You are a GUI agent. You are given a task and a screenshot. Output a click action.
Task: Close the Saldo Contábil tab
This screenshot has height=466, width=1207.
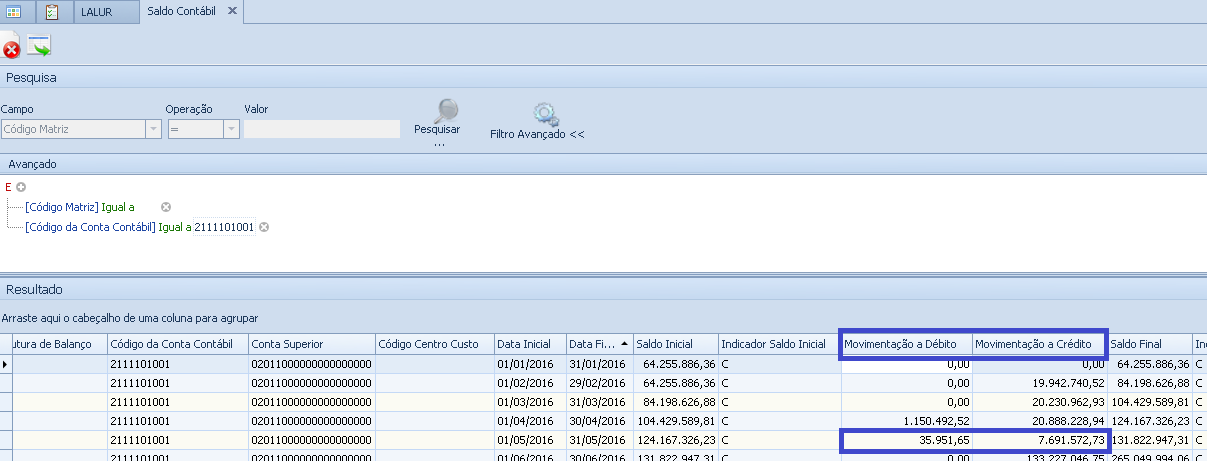point(232,11)
